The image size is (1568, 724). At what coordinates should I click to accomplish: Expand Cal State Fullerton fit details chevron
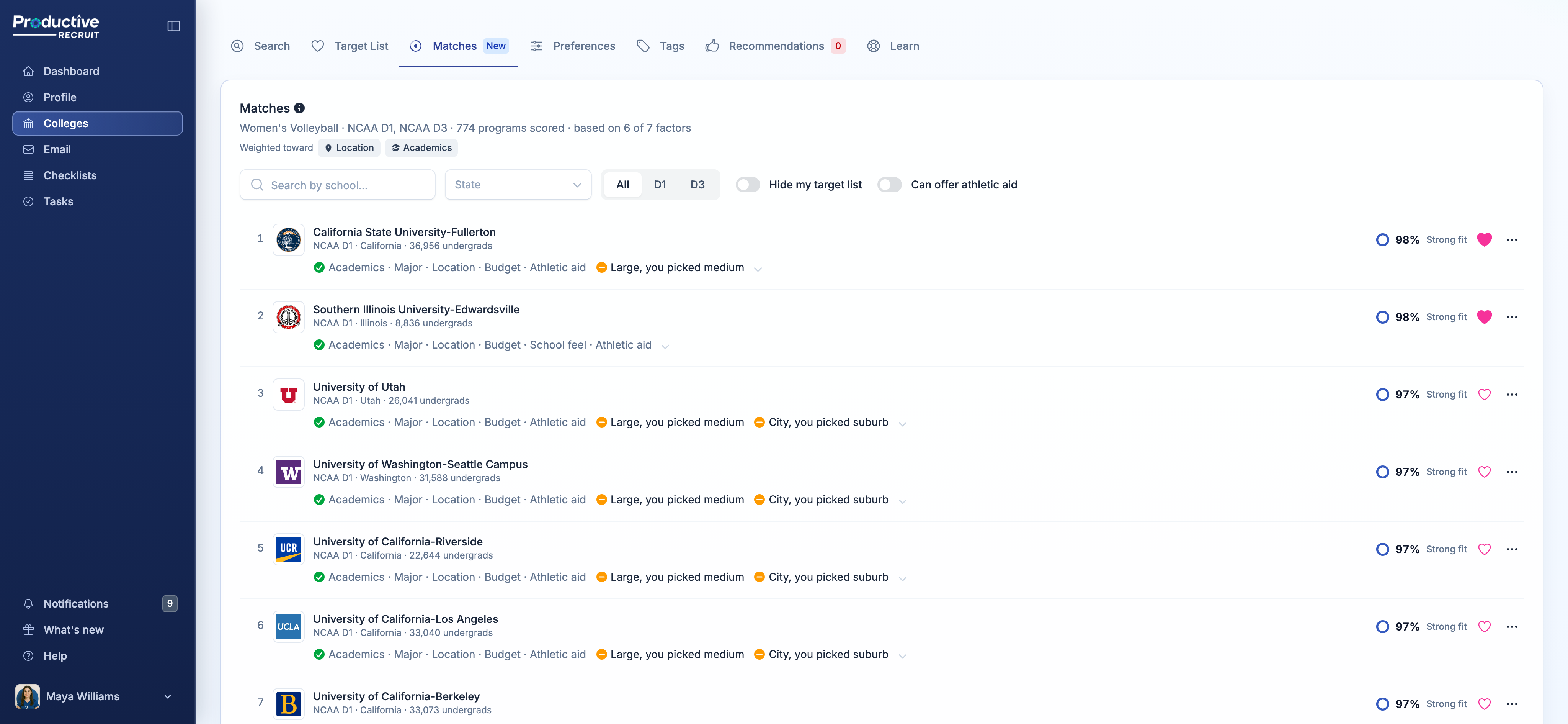pos(758,269)
